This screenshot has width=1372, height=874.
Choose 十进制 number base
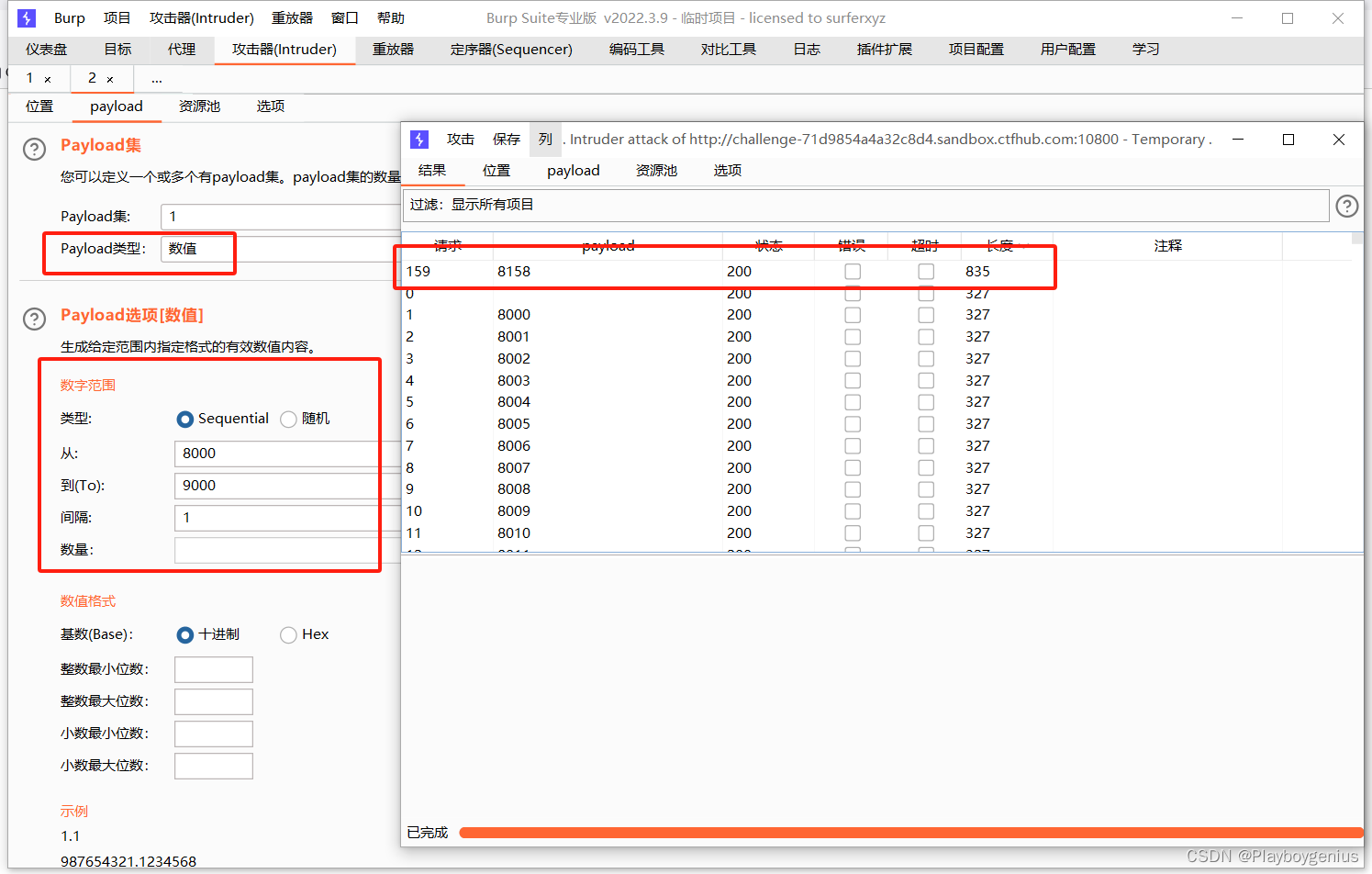click(x=185, y=634)
